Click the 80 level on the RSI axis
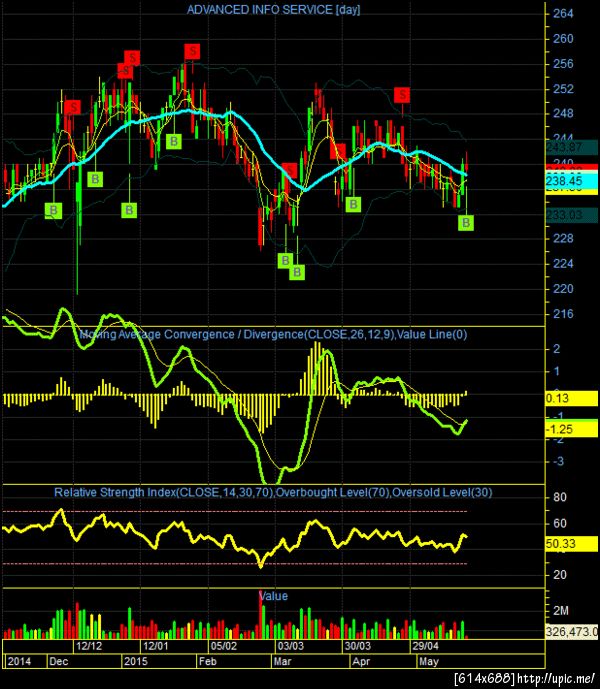This screenshot has width=600, height=689. 560,497
